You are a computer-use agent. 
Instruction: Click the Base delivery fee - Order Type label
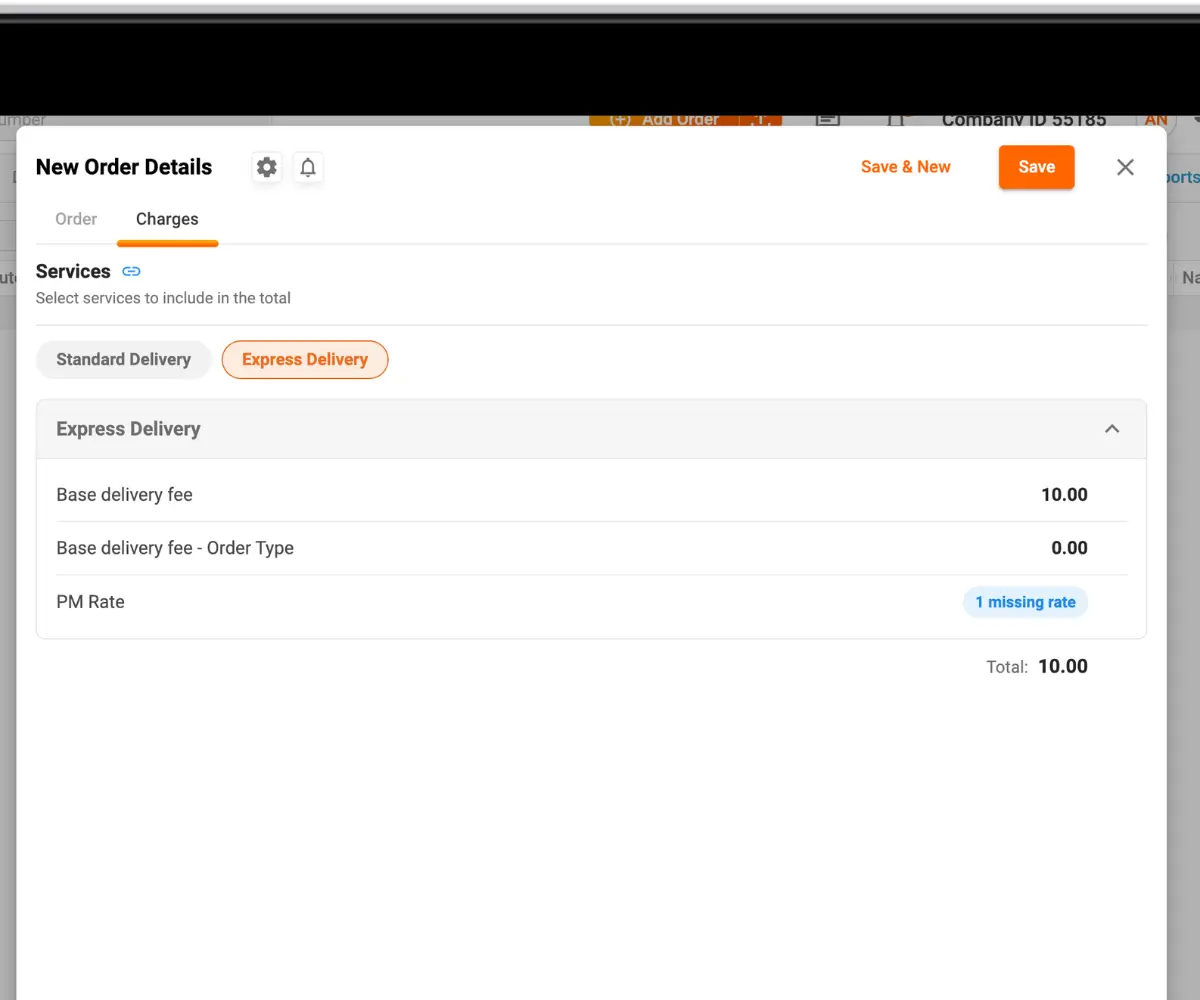[x=175, y=548]
